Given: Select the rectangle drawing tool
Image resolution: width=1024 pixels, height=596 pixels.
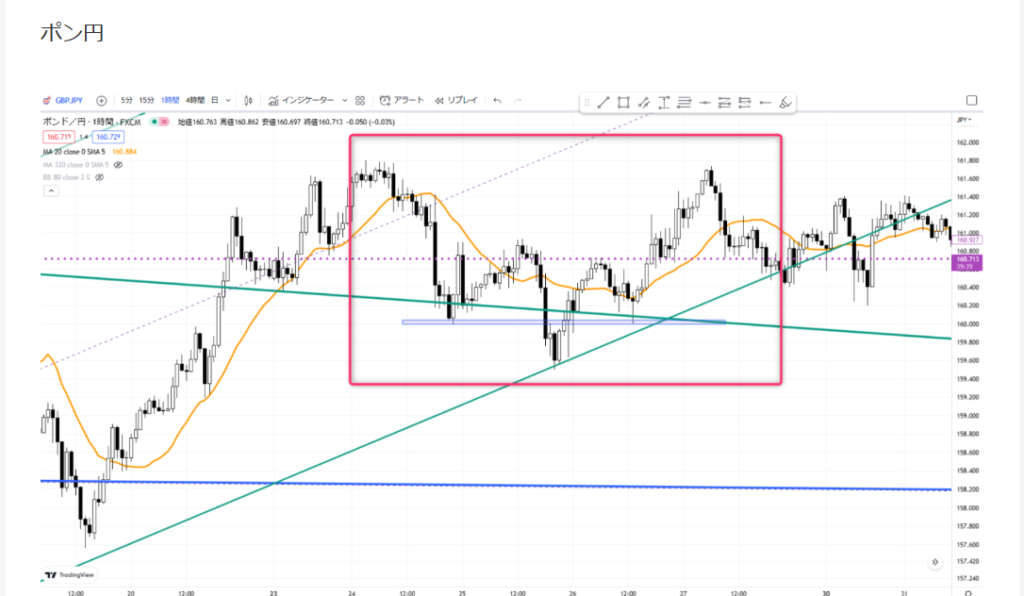Looking at the screenshot, I should point(623,101).
